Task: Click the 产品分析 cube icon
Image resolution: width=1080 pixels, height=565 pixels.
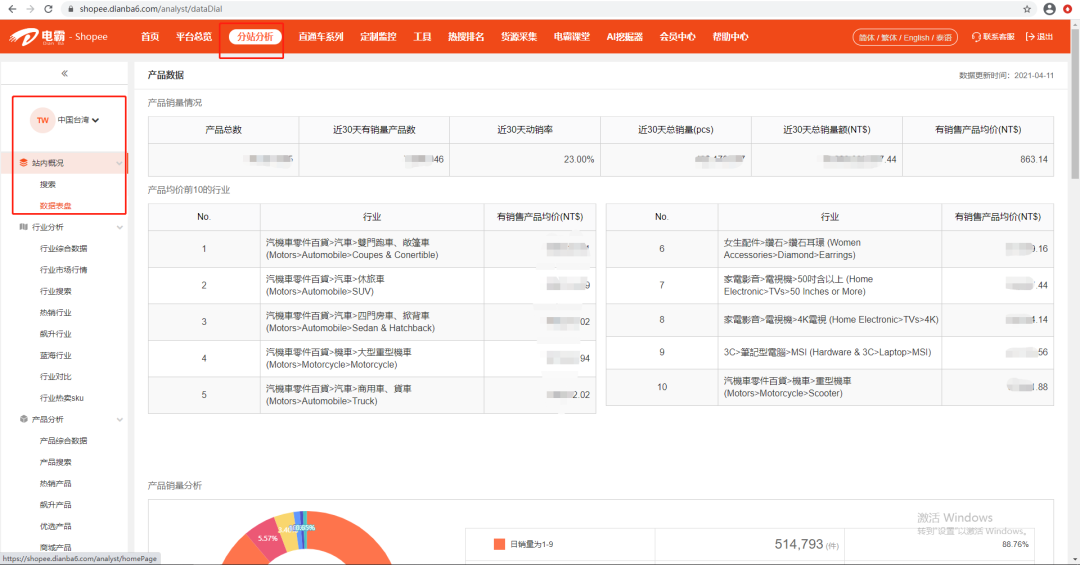Action: coord(23,419)
